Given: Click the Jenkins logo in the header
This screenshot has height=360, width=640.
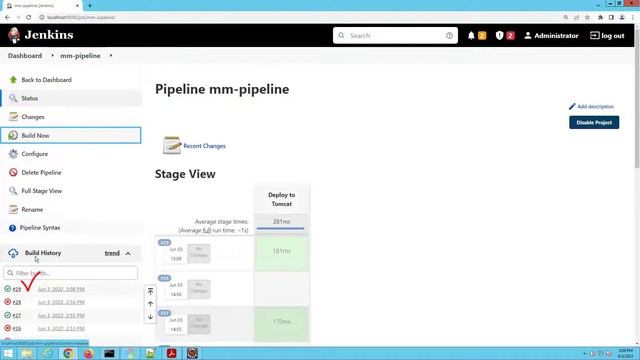Looking at the screenshot, I should 40,35.
